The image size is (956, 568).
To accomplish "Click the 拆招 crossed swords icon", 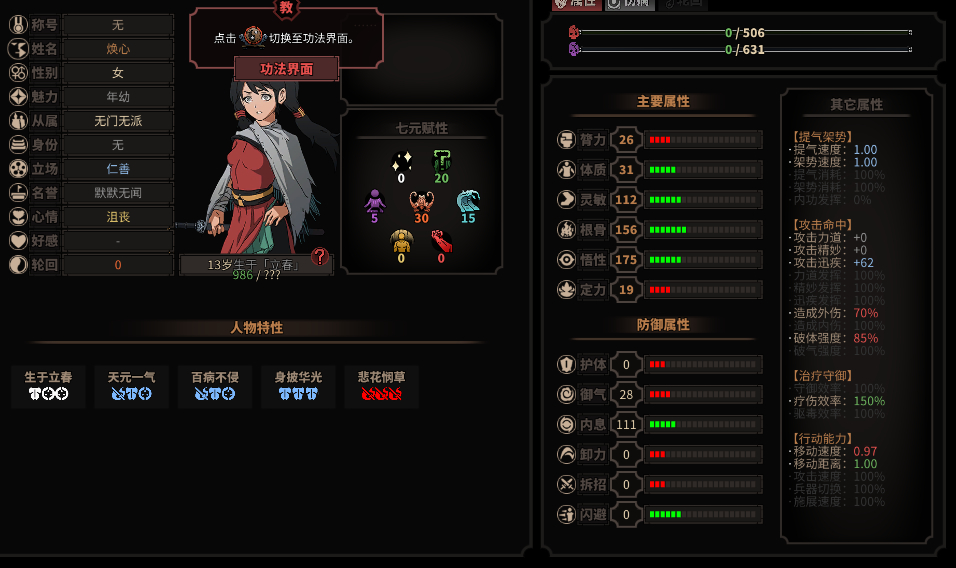I will (x=566, y=485).
